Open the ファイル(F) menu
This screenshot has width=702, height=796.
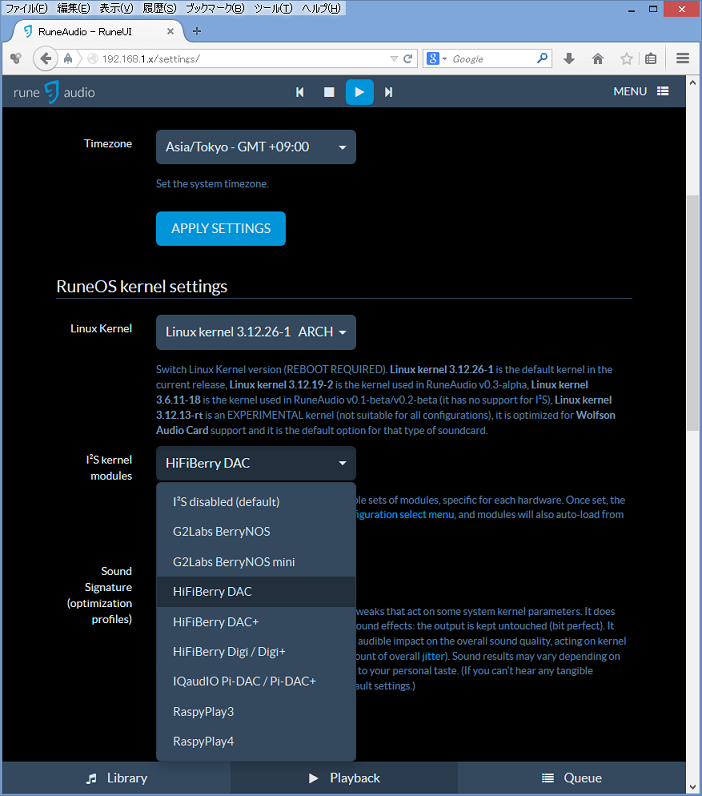[x=26, y=8]
